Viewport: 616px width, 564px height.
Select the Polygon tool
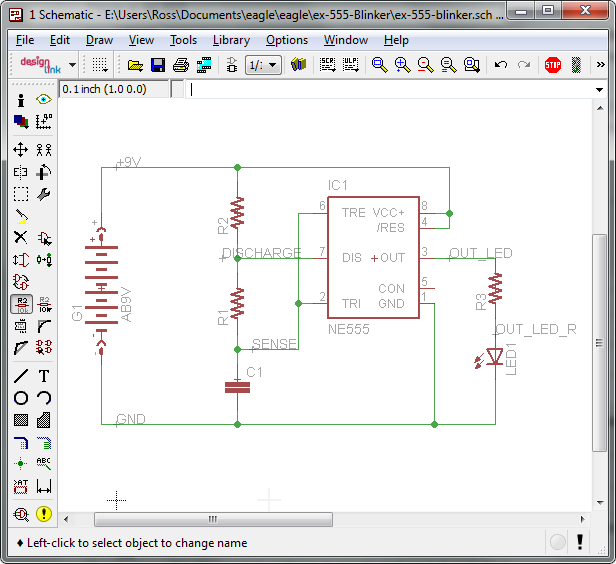click(44, 420)
